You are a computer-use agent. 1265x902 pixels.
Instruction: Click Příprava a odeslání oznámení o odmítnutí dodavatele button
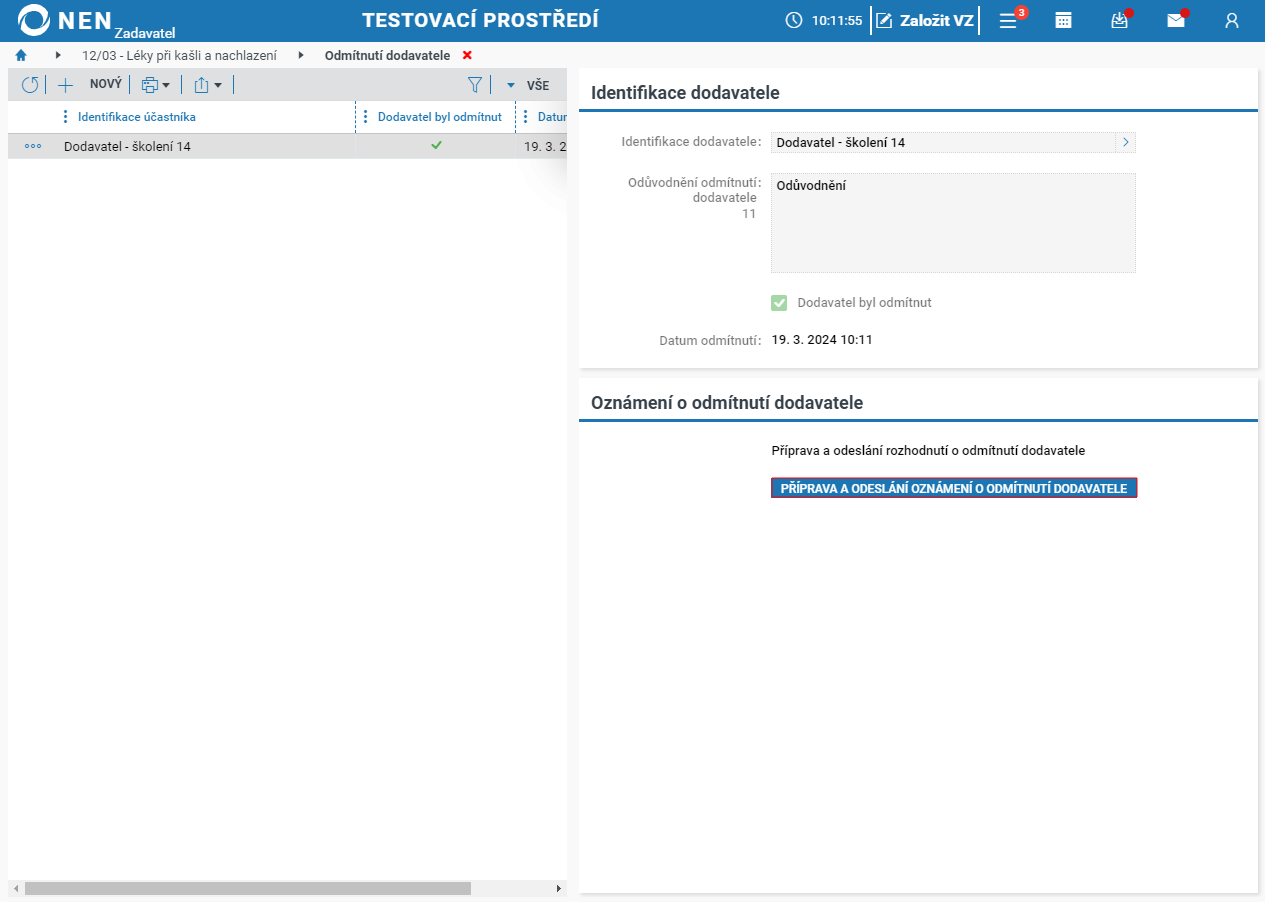[954, 488]
